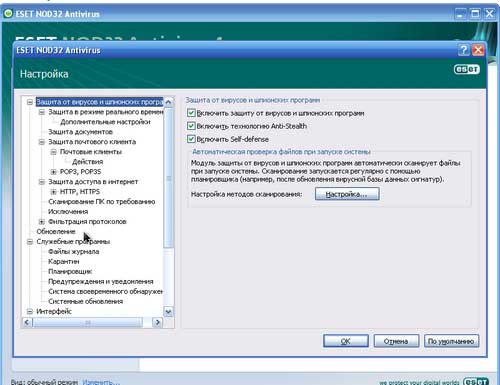
Task: Select Предупреждения и уведомления item
Action: pyautogui.click(x=101, y=282)
